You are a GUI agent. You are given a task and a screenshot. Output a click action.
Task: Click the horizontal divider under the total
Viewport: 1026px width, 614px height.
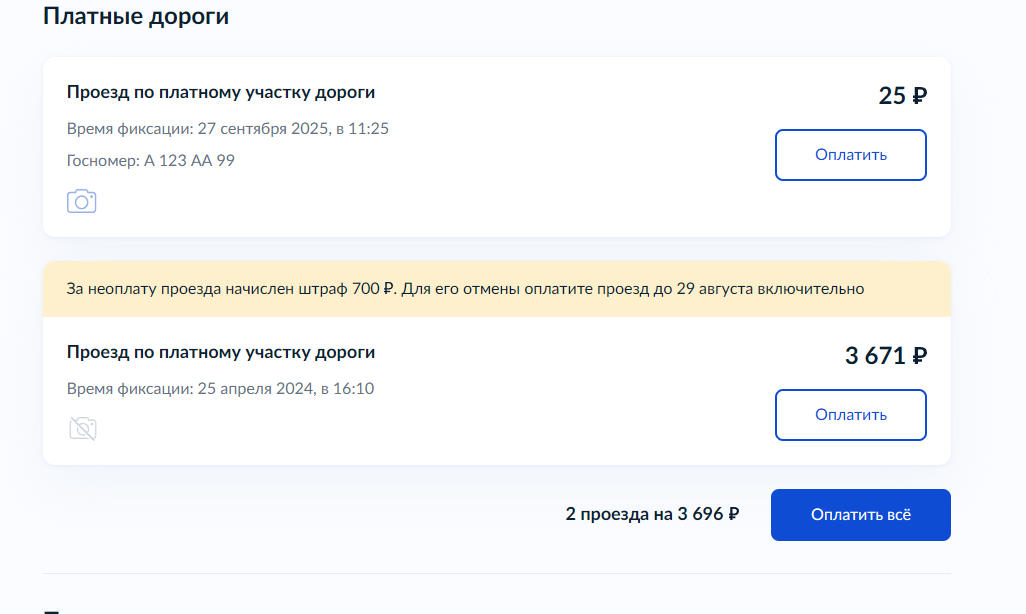click(x=497, y=573)
